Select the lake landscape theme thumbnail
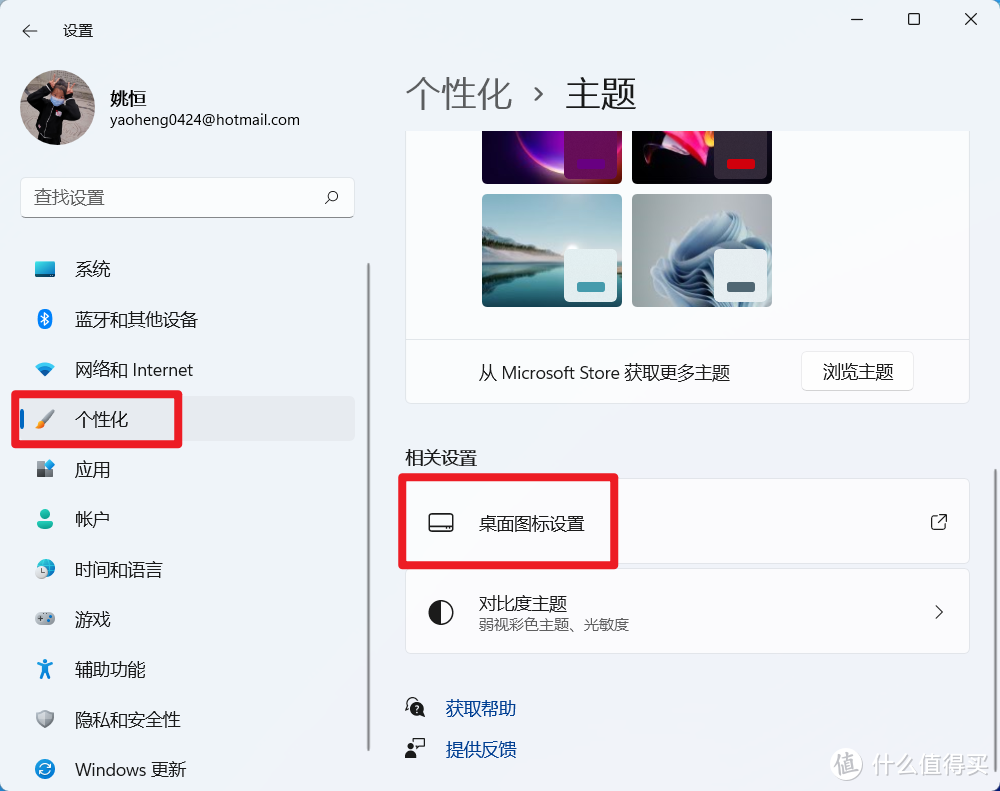Image resolution: width=1000 pixels, height=791 pixels. (x=551, y=250)
